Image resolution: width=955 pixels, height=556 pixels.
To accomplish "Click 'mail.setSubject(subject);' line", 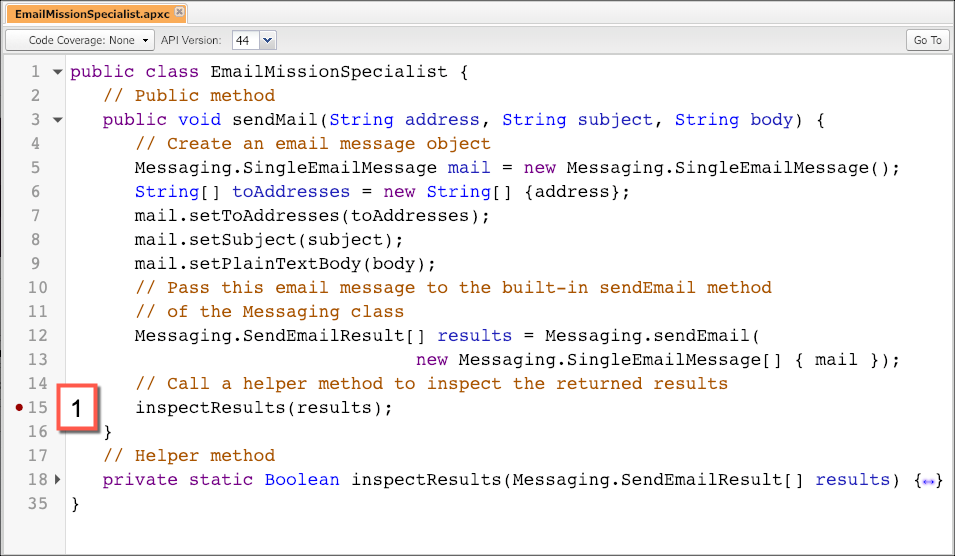I will coord(269,240).
